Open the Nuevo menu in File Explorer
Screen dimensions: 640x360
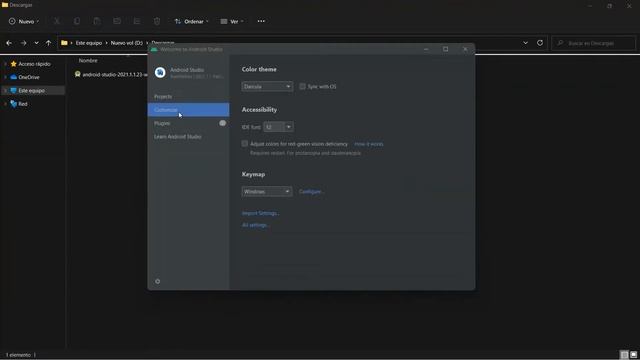(x=24, y=21)
